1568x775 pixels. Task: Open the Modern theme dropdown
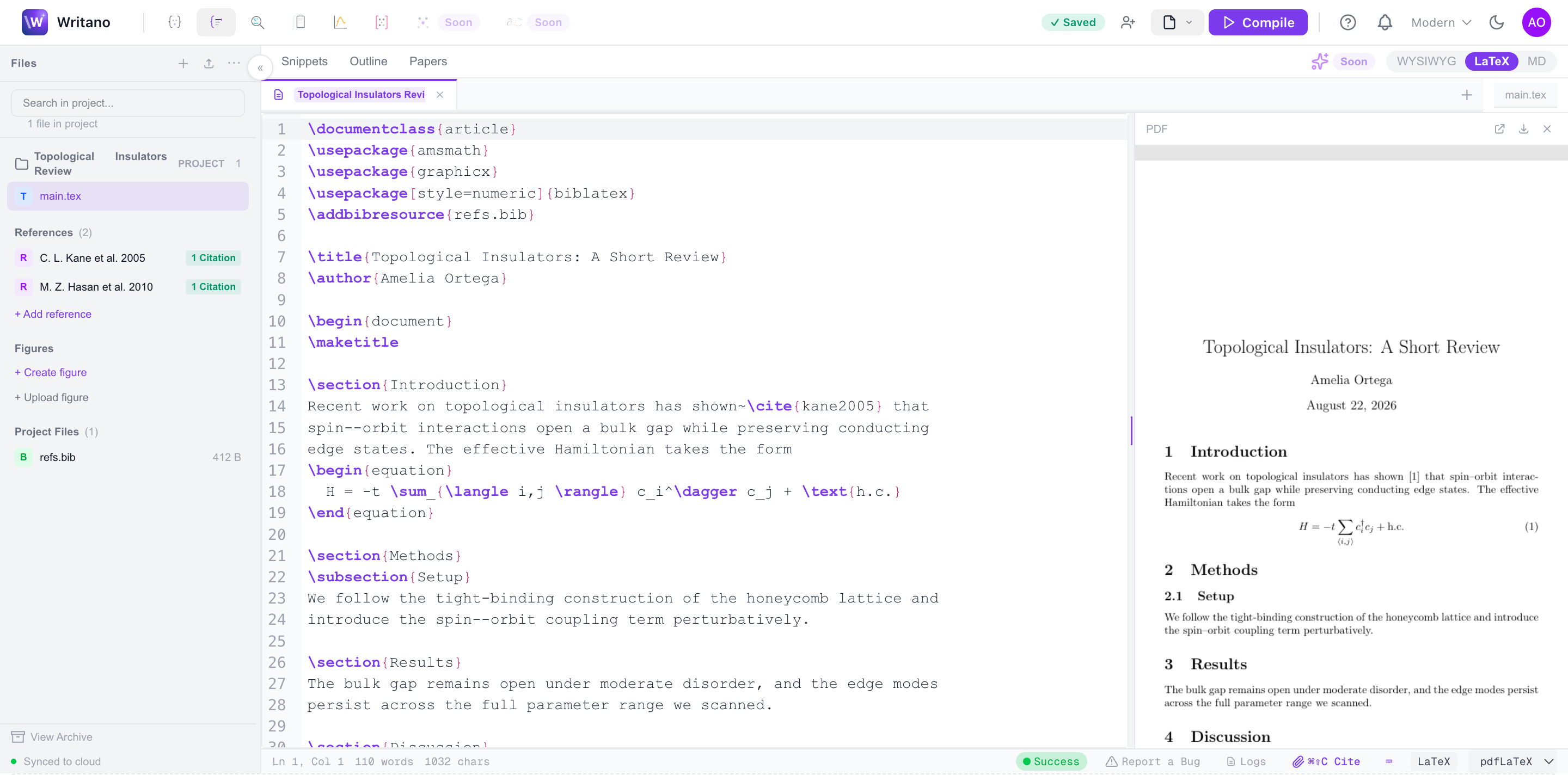pyautogui.click(x=1441, y=22)
